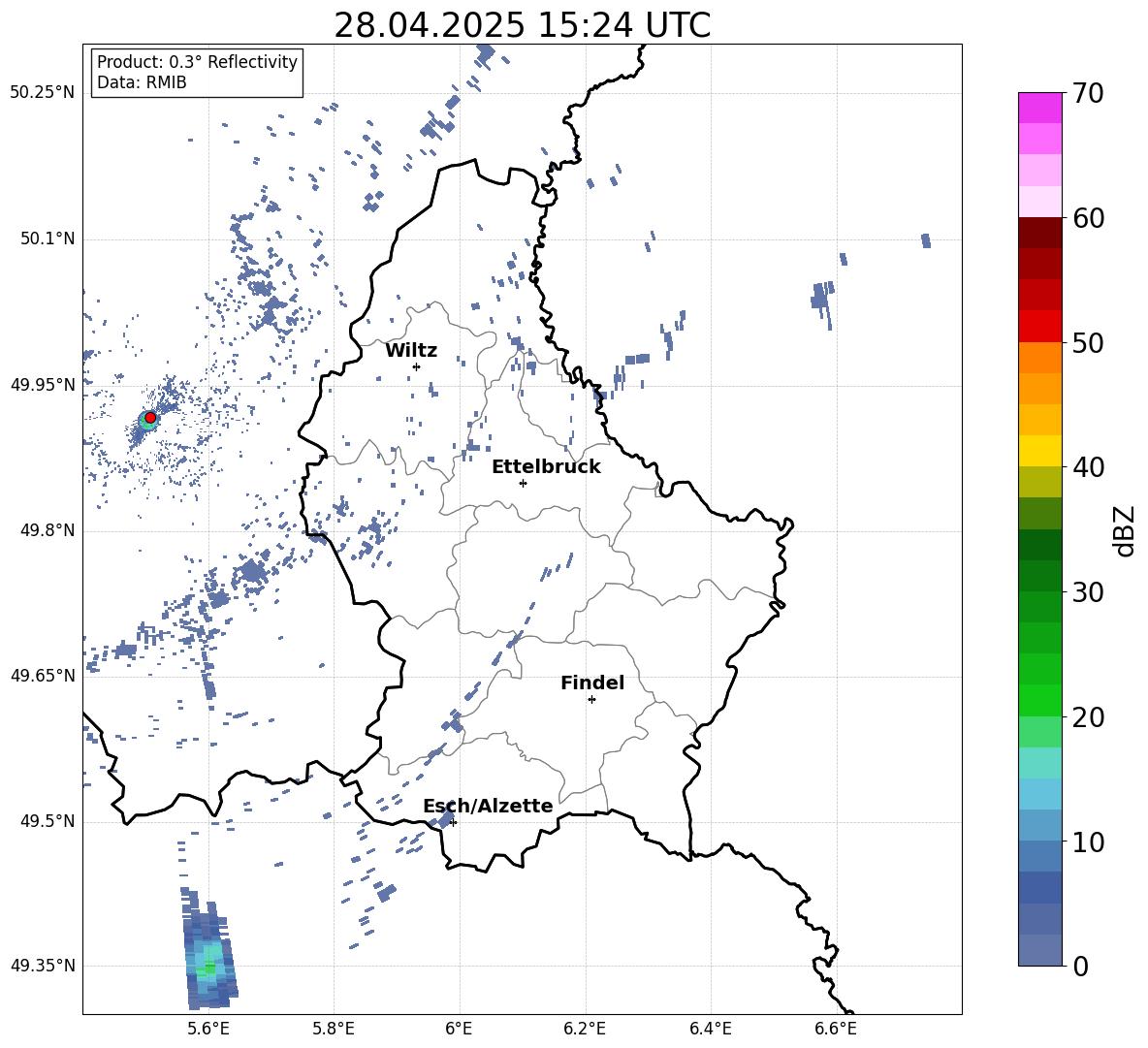Click the 60 colorbar tick label
Viewport: 1148px width, 1048px height.
pyautogui.click(x=1088, y=218)
